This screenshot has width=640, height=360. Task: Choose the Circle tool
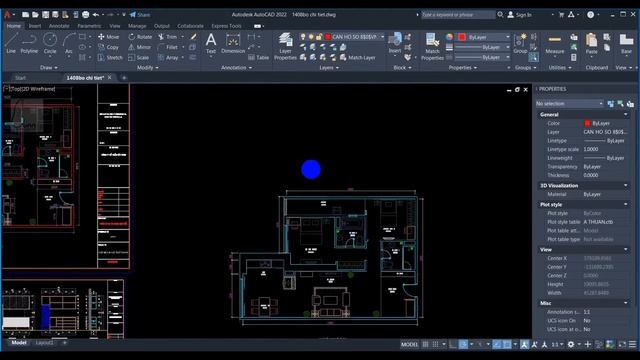(x=50, y=43)
